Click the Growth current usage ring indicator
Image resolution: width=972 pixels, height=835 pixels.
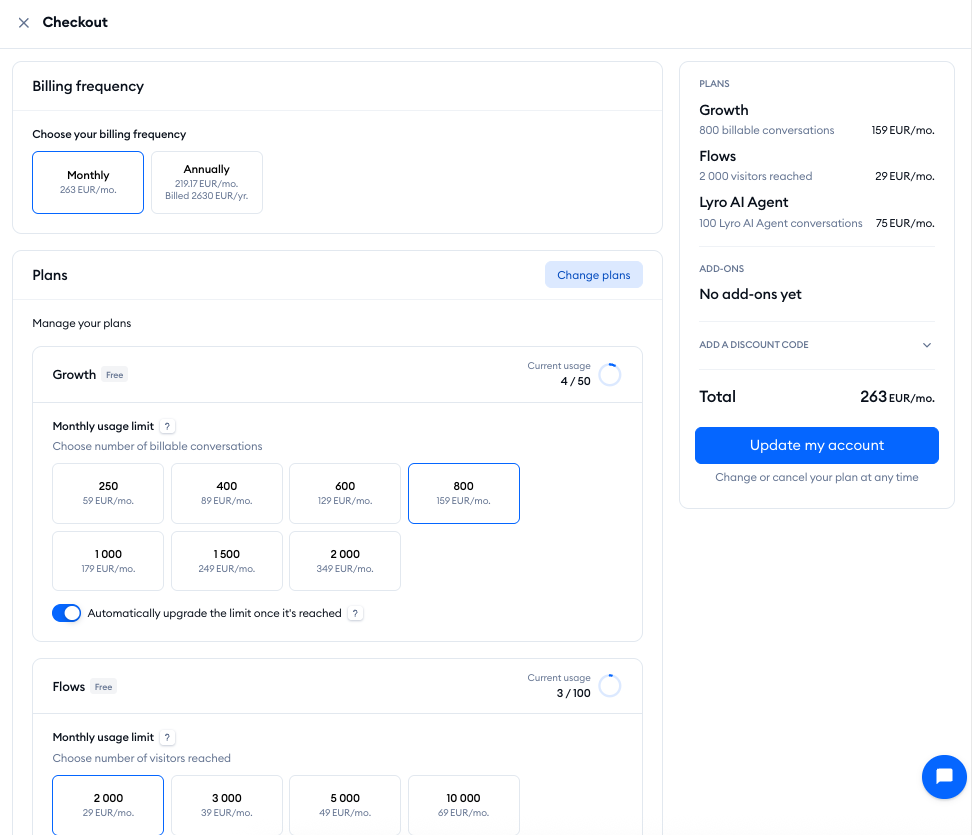[x=609, y=374]
